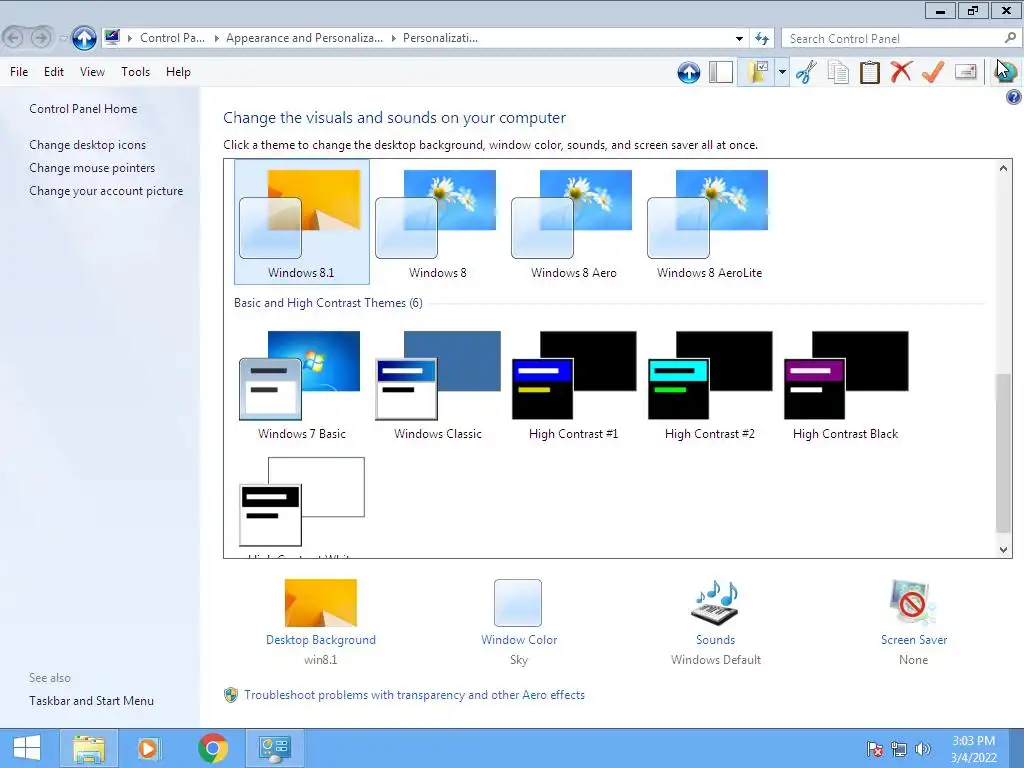This screenshot has height=768, width=1024.
Task: Select the Windows 8 theme
Action: pos(438,222)
